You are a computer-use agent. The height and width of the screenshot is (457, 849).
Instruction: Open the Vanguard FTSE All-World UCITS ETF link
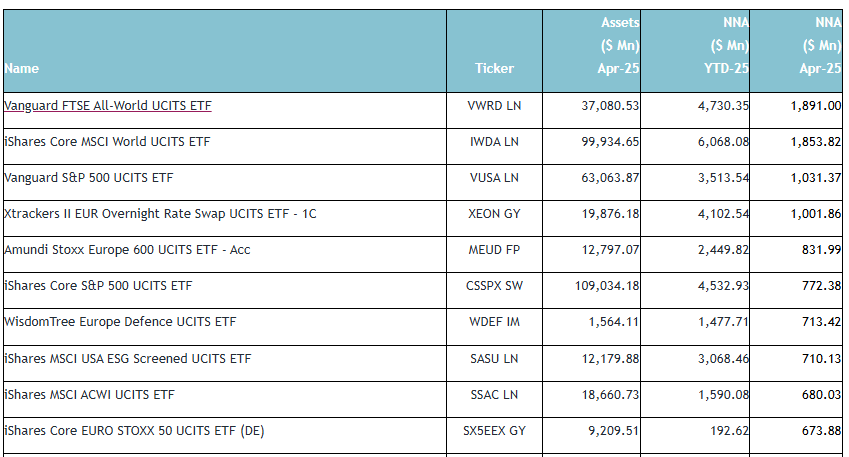[x=108, y=105]
